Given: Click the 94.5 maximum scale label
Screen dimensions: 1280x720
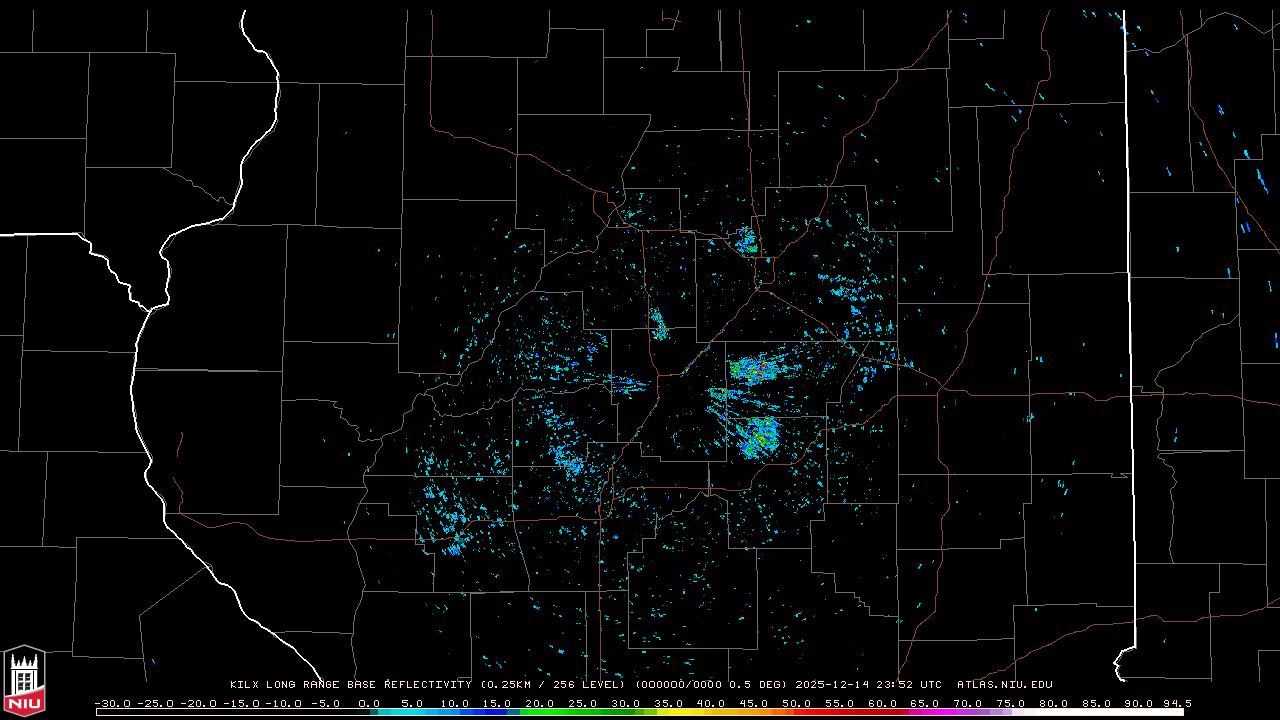Looking at the screenshot, I should click(1176, 703).
